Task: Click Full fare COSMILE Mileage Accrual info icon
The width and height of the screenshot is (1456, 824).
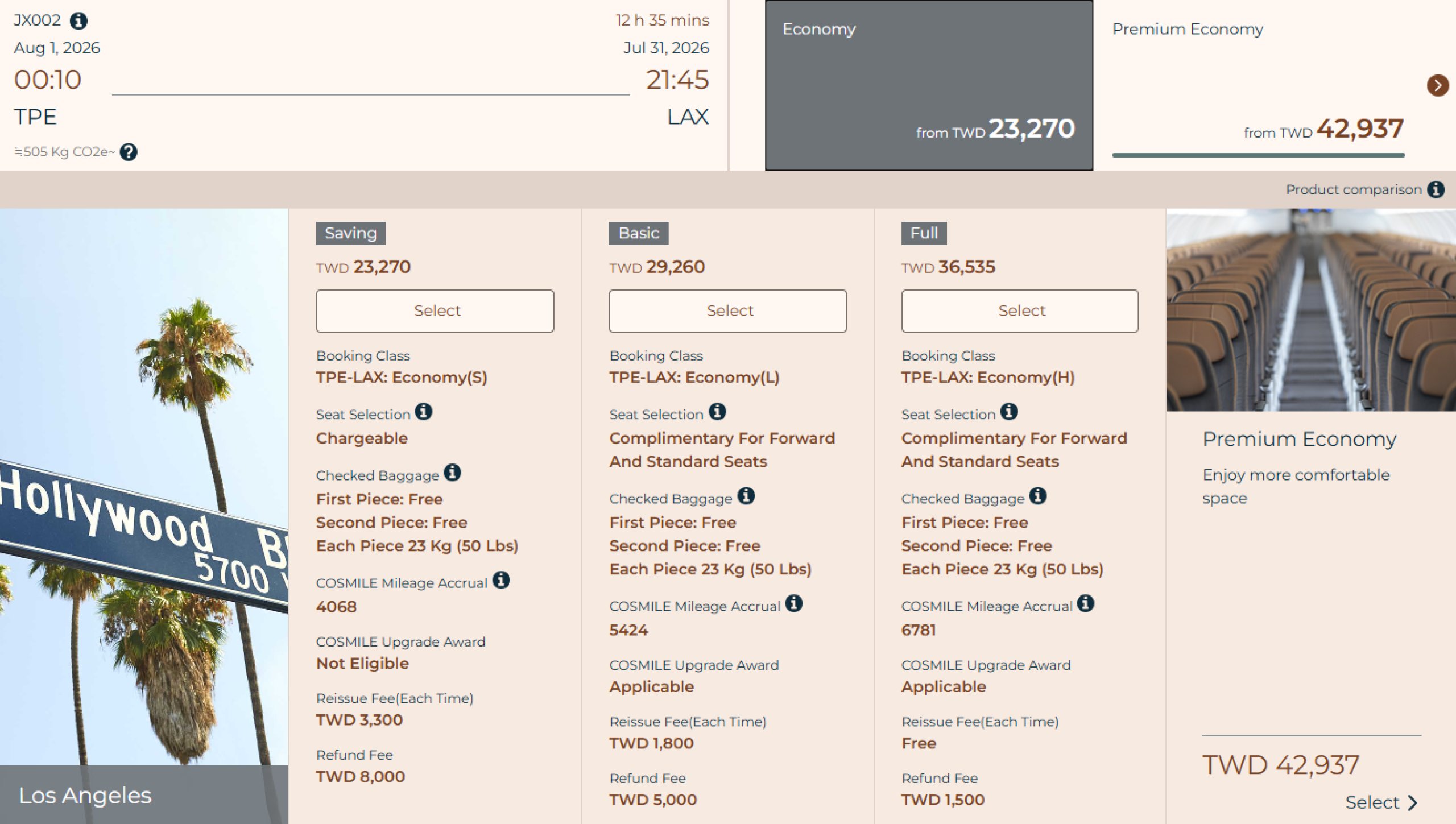Action: coord(1085,603)
